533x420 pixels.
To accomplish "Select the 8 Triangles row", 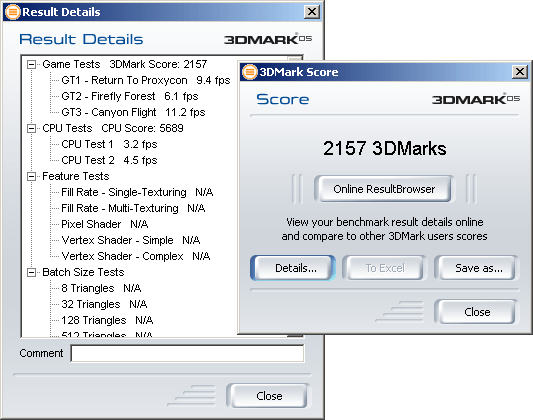I will [x=101, y=288].
